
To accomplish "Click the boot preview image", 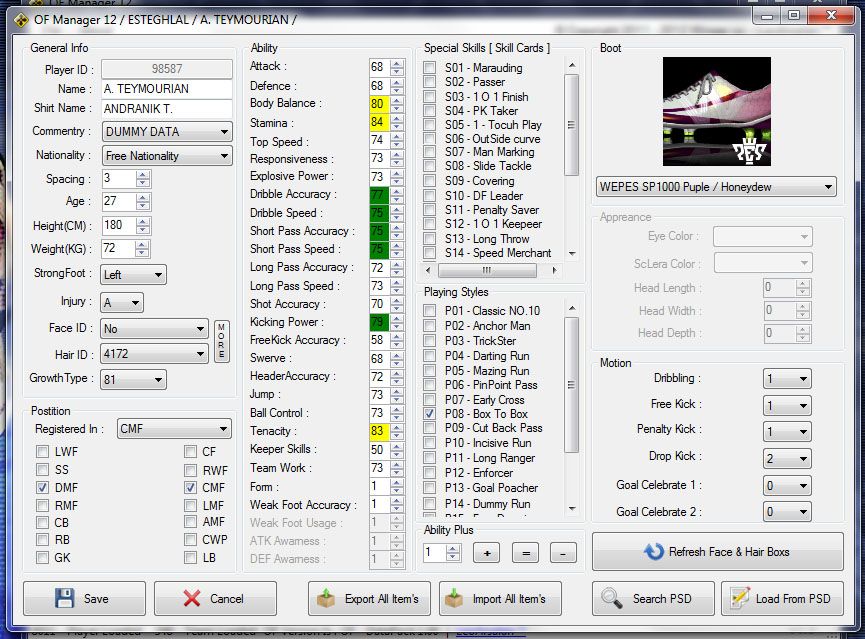I will (716, 112).
